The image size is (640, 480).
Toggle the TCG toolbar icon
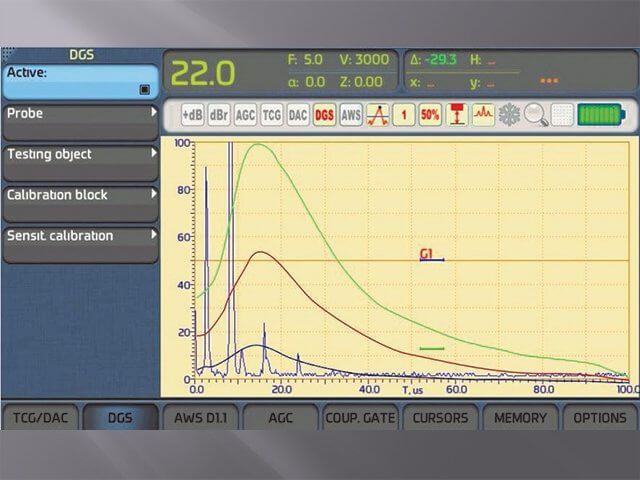tap(271, 115)
